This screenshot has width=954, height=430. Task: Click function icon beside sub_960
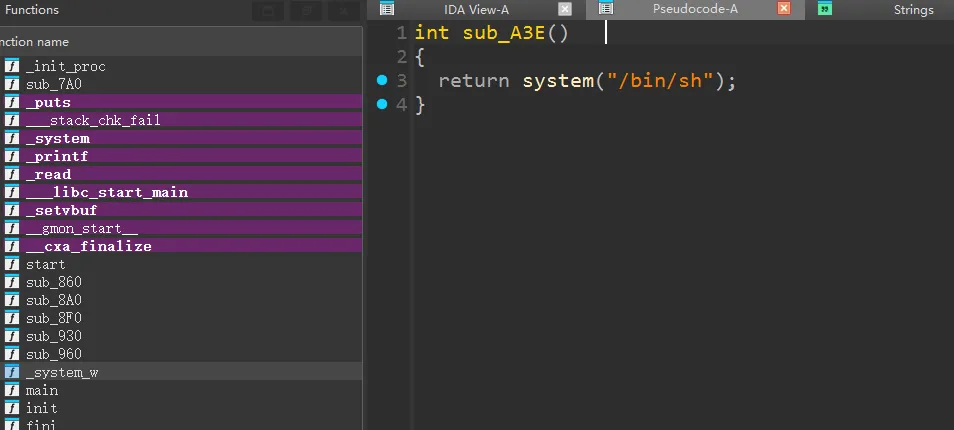(x=12, y=354)
